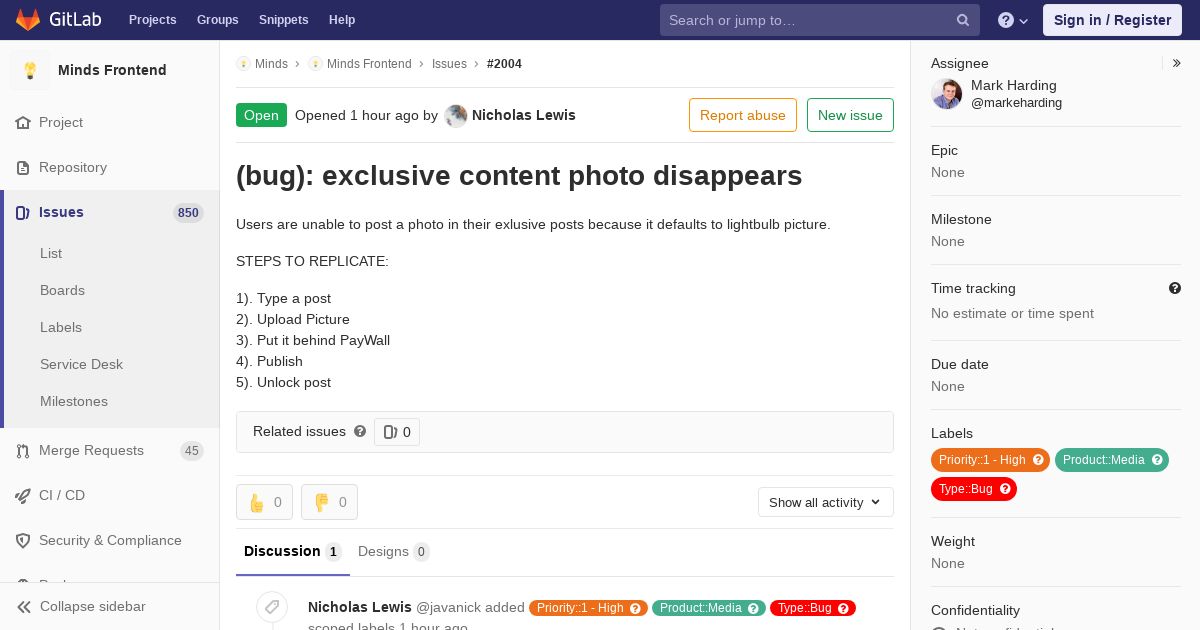This screenshot has height=630, width=1200.
Task: Click help icon on Product::Media sidebar label
Action: point(1158,460)
